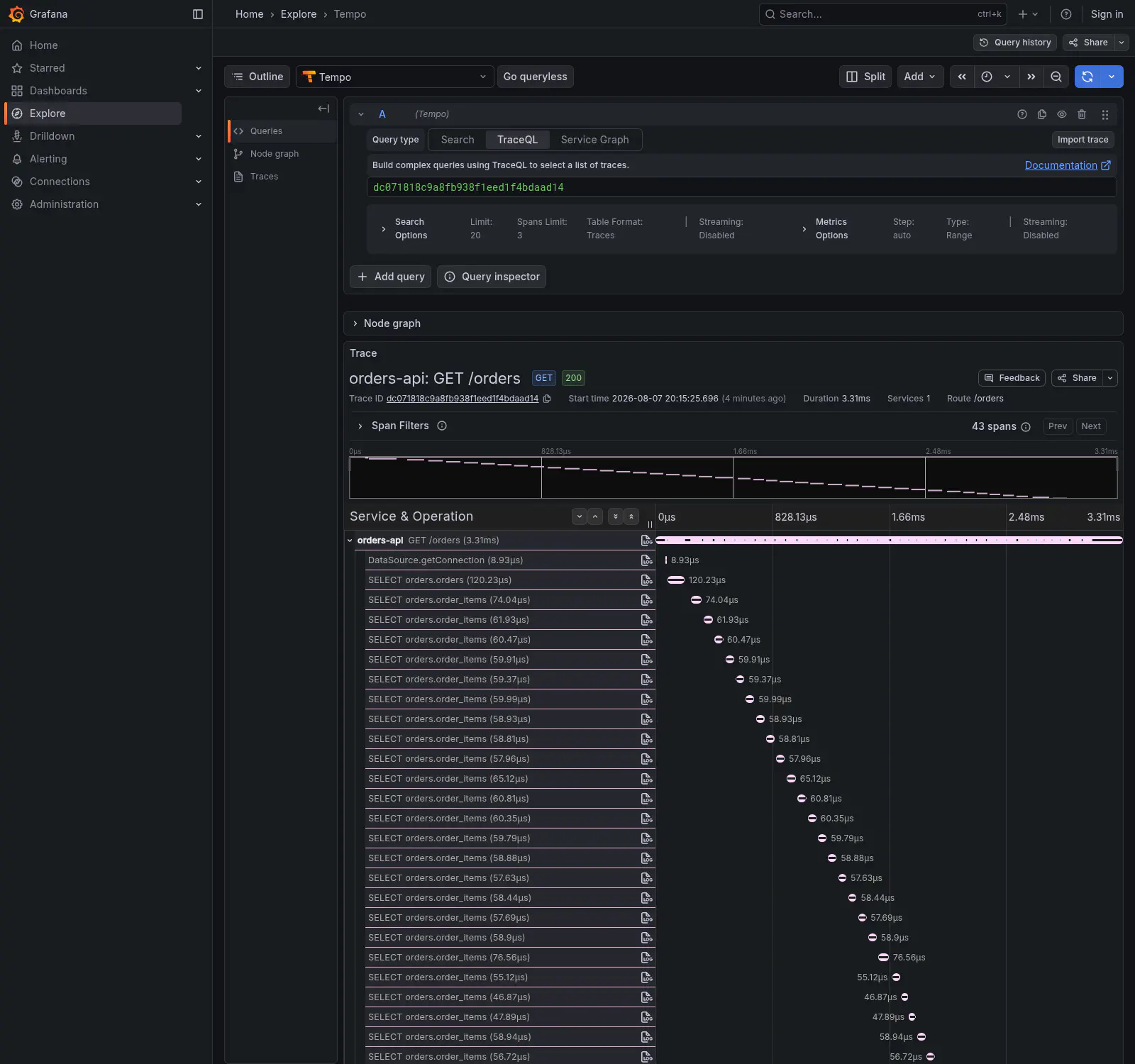Toggle the Outline panel button
1135x1064 pixels.
click(x=257, y=77)
